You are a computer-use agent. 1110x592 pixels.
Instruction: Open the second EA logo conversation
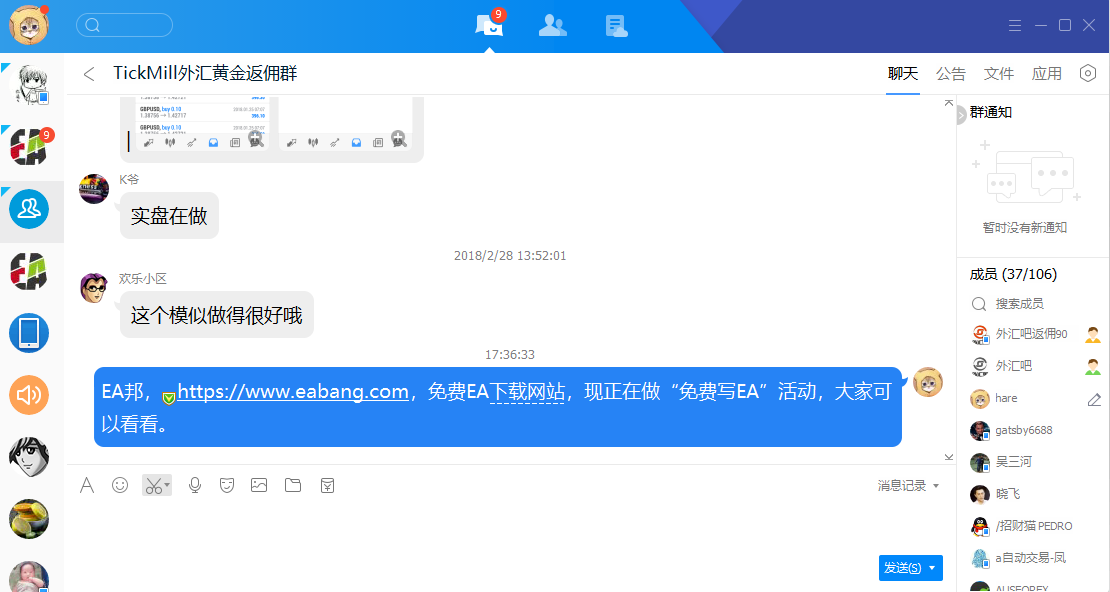click(x=29, y=271)
